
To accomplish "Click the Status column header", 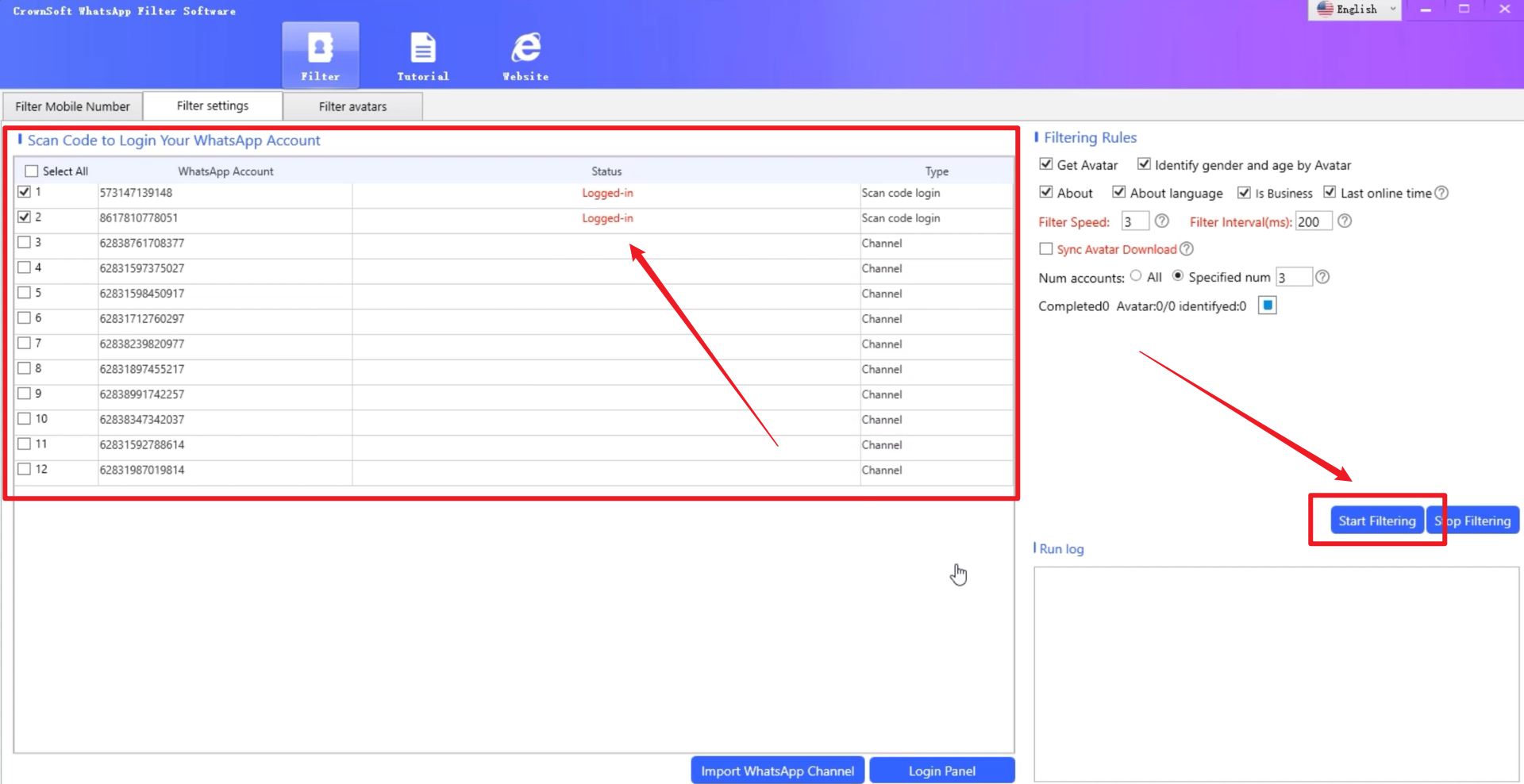I will point(606,171).
